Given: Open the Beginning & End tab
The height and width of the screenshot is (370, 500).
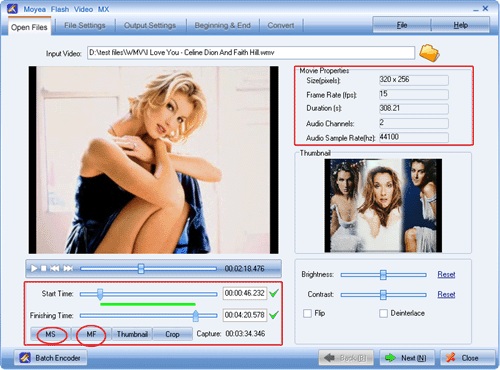Looking at the screenshot, I should click(223, 26).
